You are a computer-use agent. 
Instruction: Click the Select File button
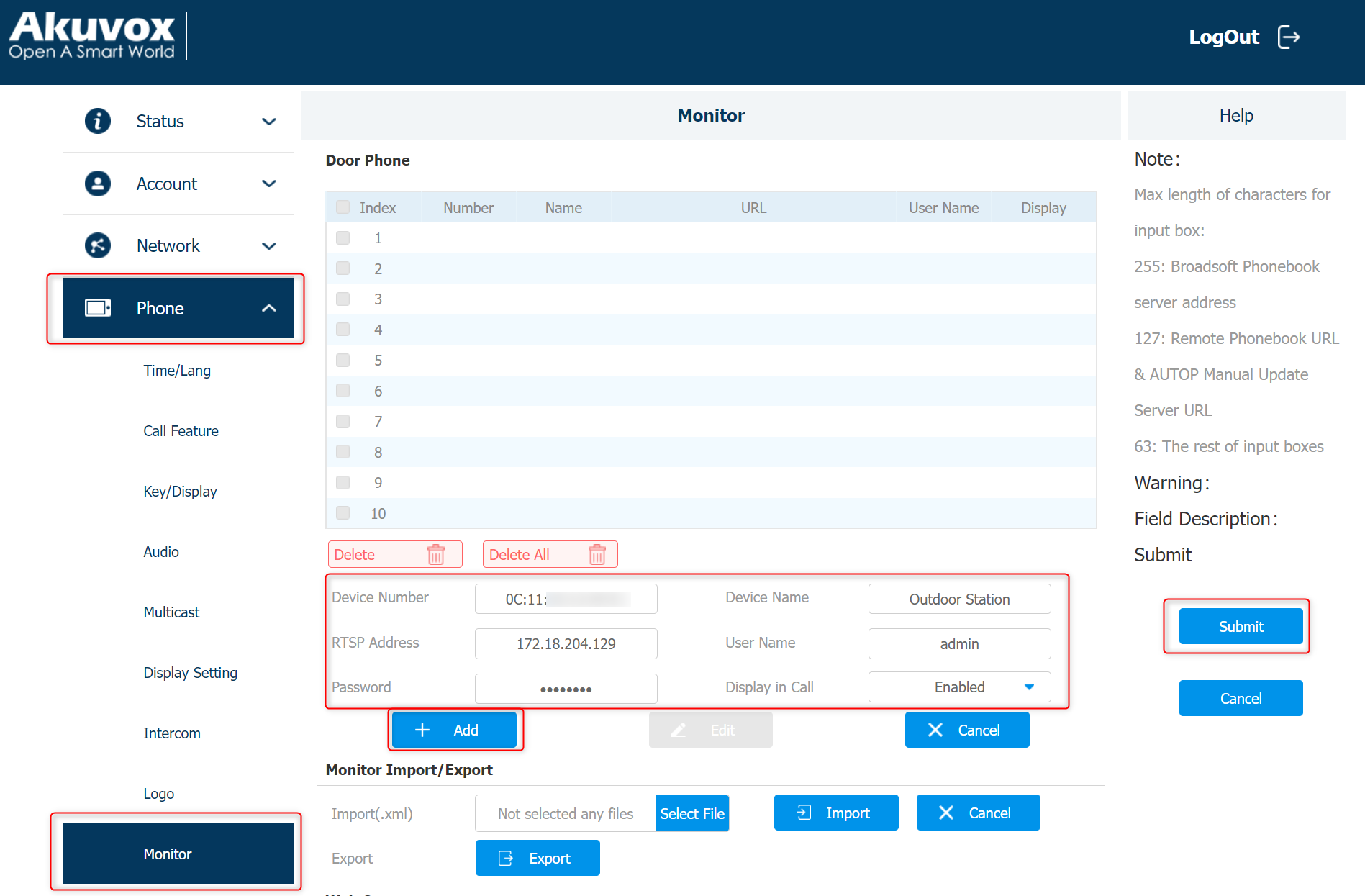[x=692, y=813]
